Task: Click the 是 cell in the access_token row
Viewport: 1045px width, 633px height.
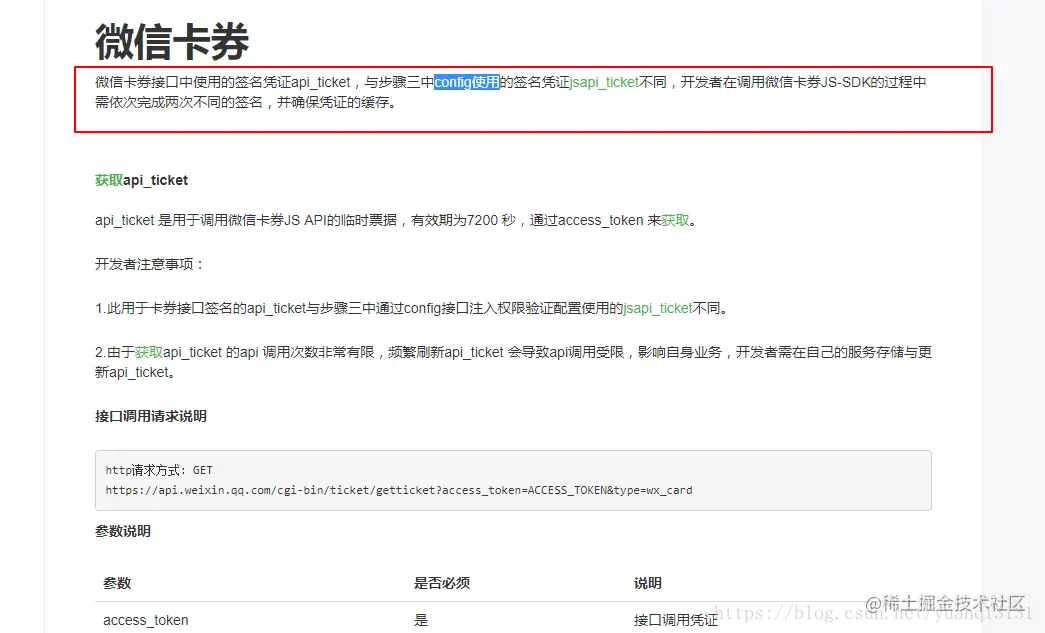Action: pos(421,620)
